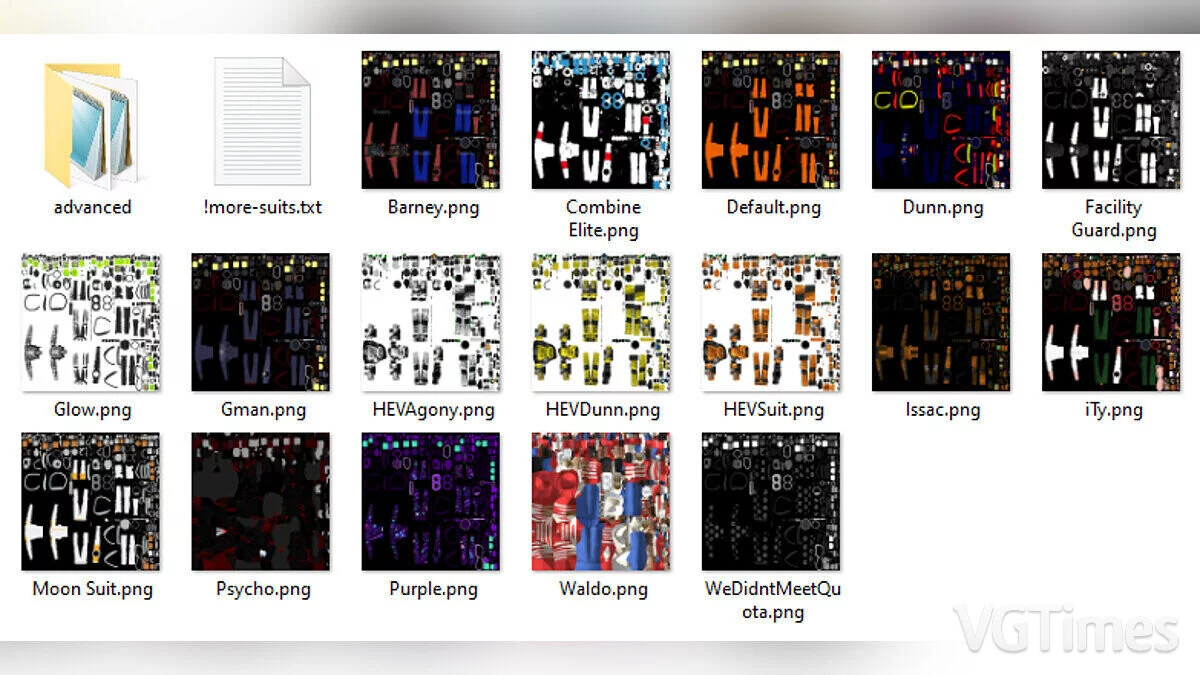Select the Moon Suit.png thumbnail
The height and width of the screenshot is (675, 1200).
point(91,501)
